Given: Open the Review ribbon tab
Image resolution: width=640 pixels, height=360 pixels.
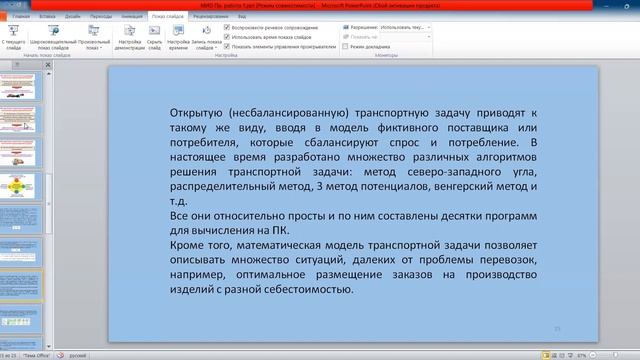Looking at the screenshot, I should pyautogui.click(x=211, y=16).
